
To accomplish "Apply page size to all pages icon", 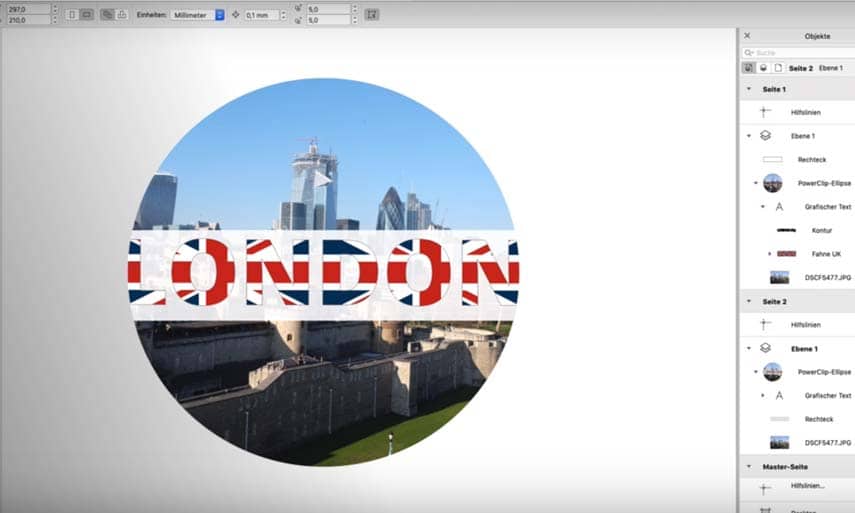I will click(107, 15).
